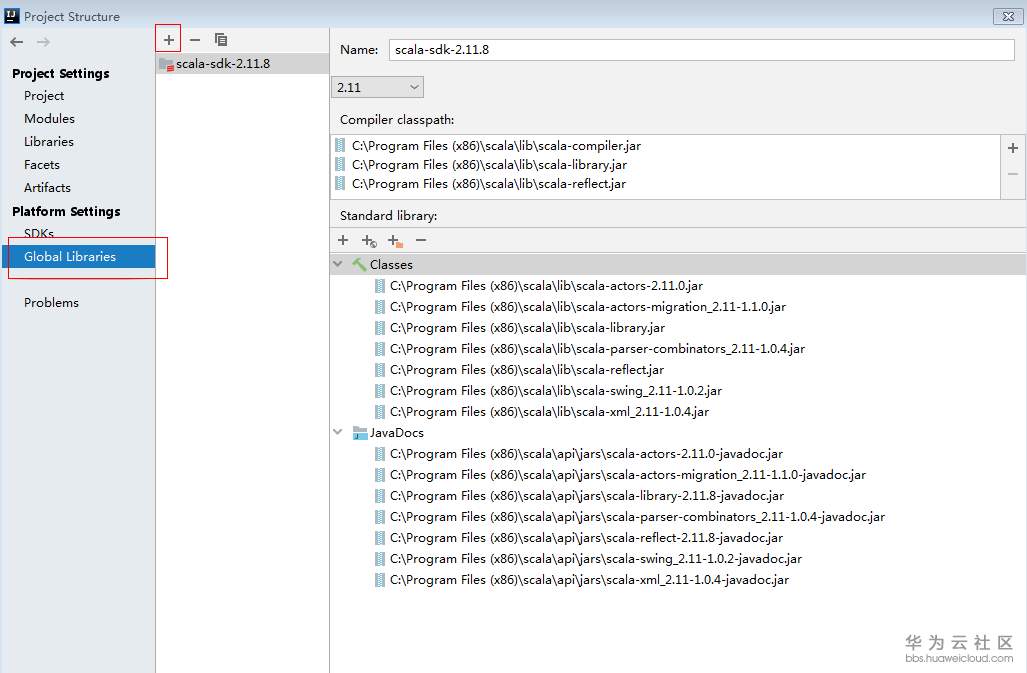
Task: Click the Name input field
Action: tap(701, 50)
